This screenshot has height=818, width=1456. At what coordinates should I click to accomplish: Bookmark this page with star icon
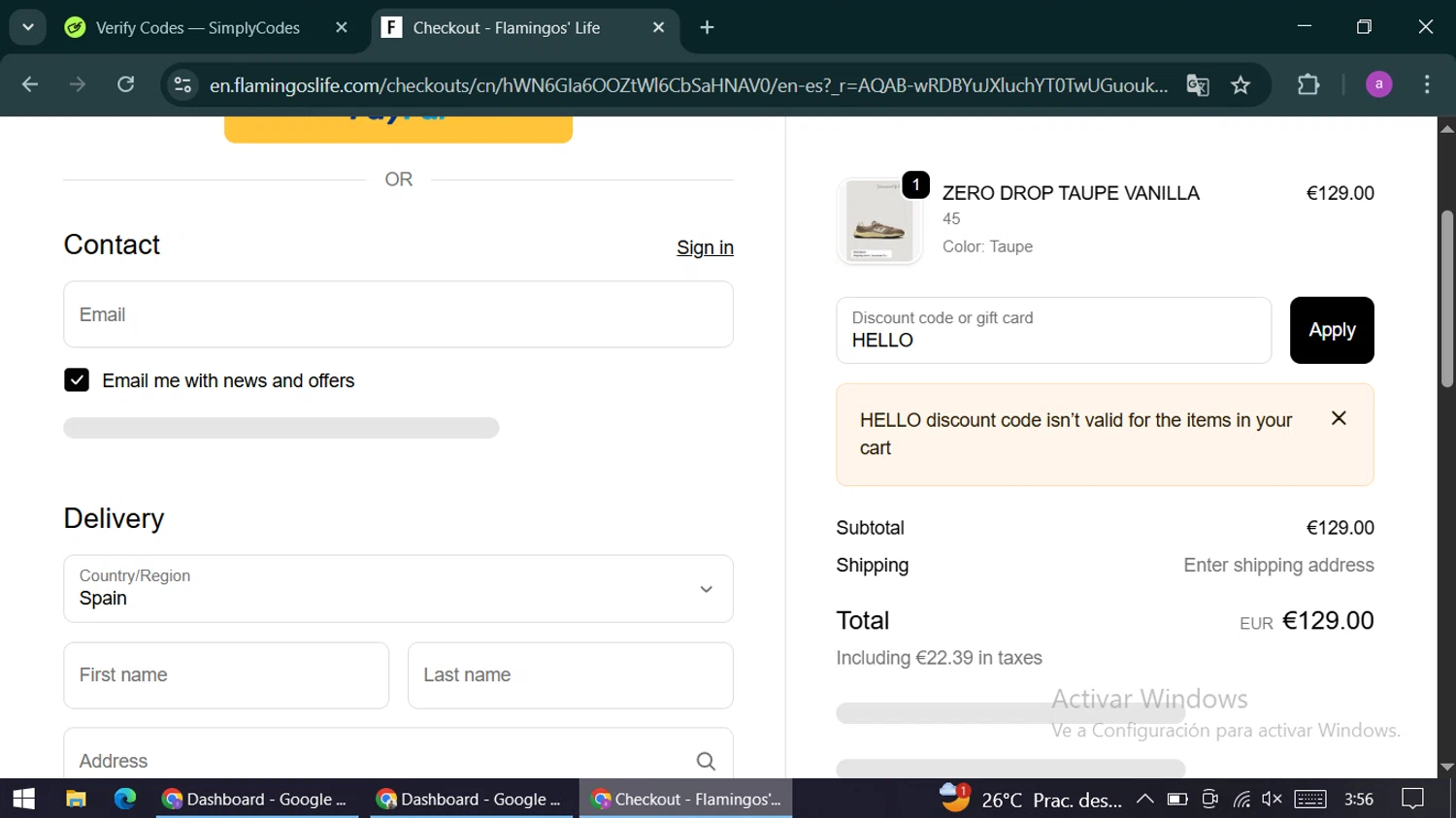tap(1241, 85)
